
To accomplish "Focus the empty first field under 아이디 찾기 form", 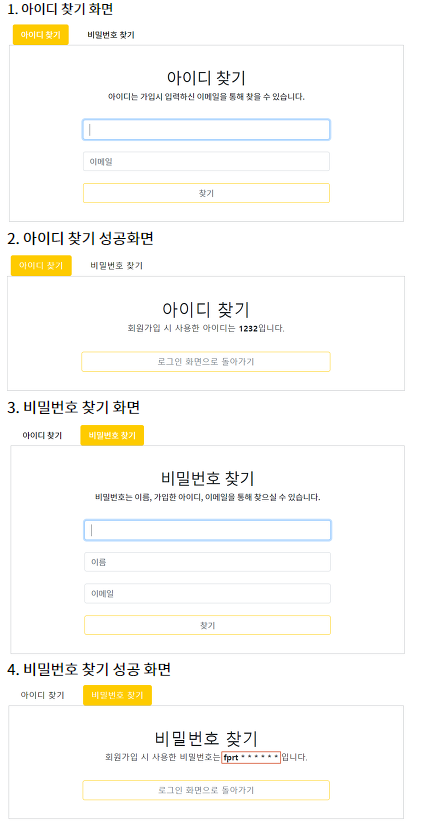I will tap(207, 130).
